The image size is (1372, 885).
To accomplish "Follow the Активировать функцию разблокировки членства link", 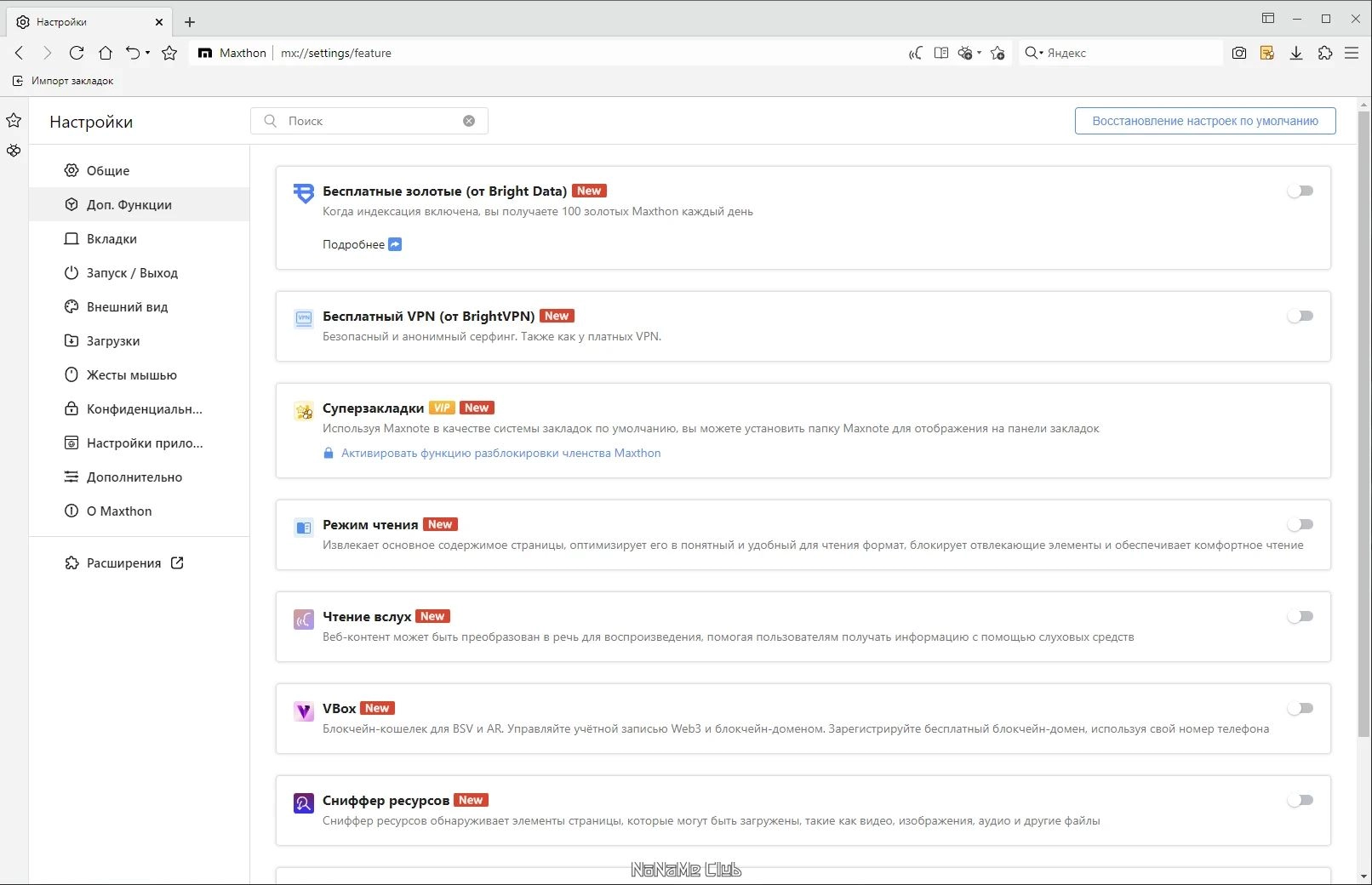I will point(500,453).
